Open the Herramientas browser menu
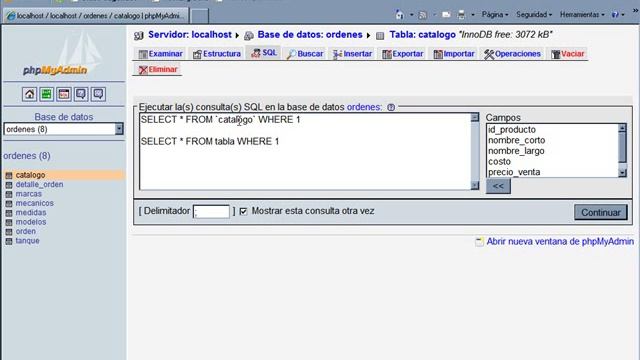This screenshot has width=640, height=360. [x=582, y=15]
